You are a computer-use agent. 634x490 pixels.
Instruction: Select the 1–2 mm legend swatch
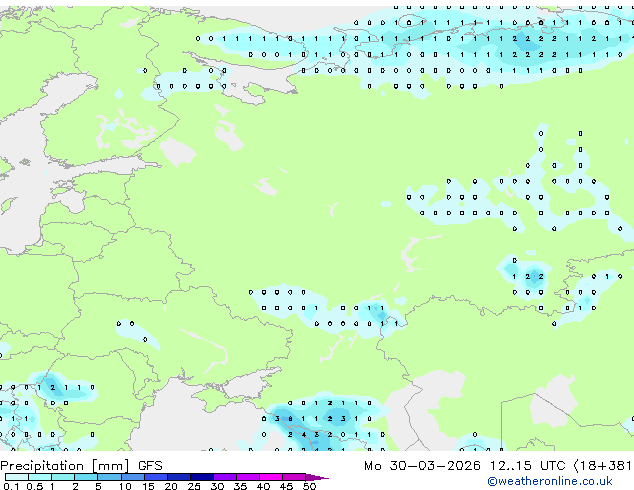[63, 477]
